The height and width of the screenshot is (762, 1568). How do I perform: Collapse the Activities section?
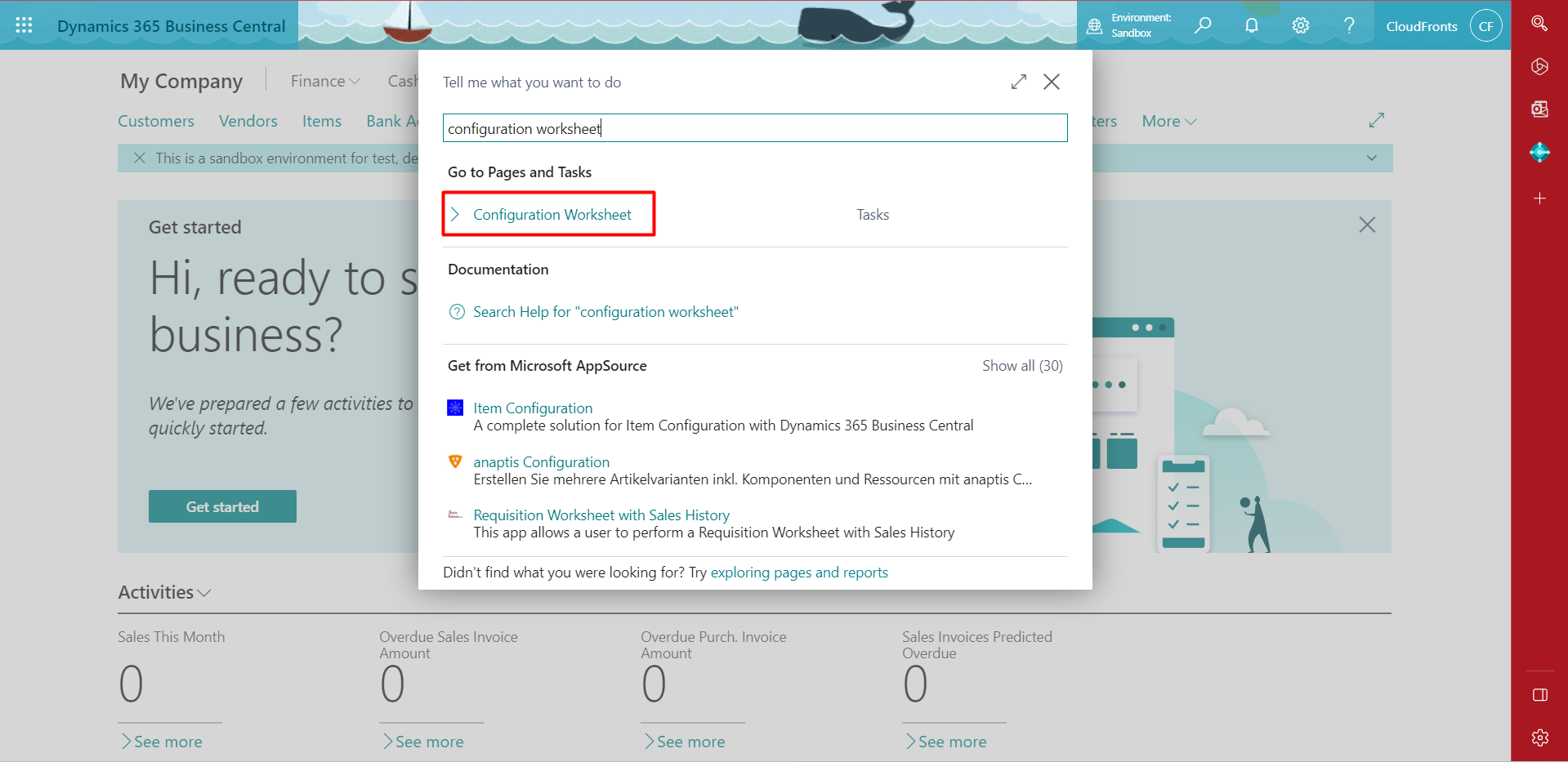164,592
